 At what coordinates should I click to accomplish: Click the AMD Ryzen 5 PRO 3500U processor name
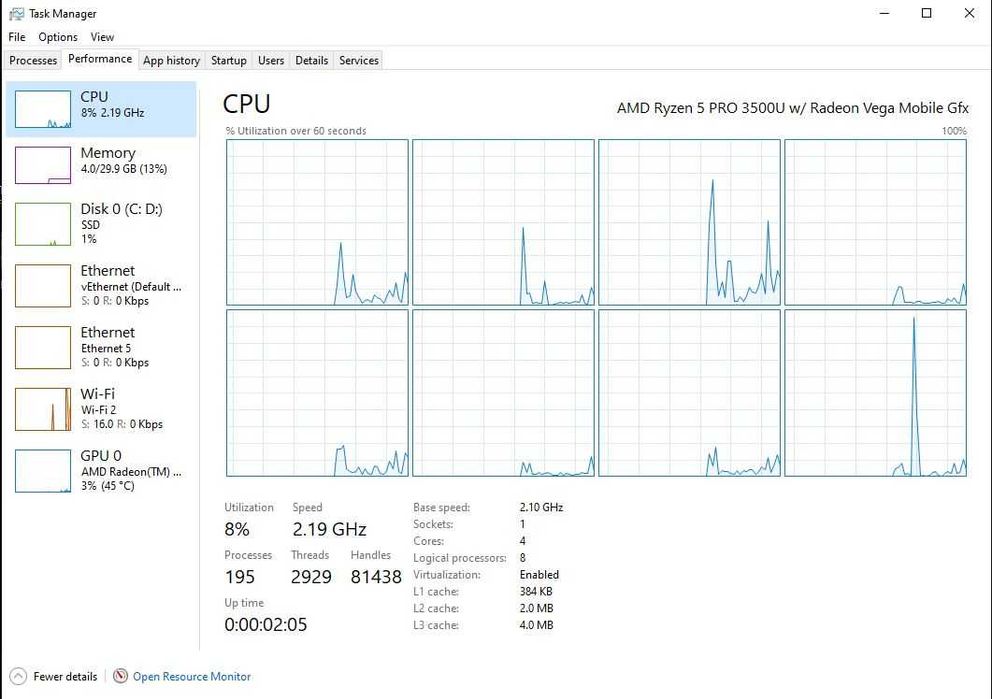coord(793,108)
